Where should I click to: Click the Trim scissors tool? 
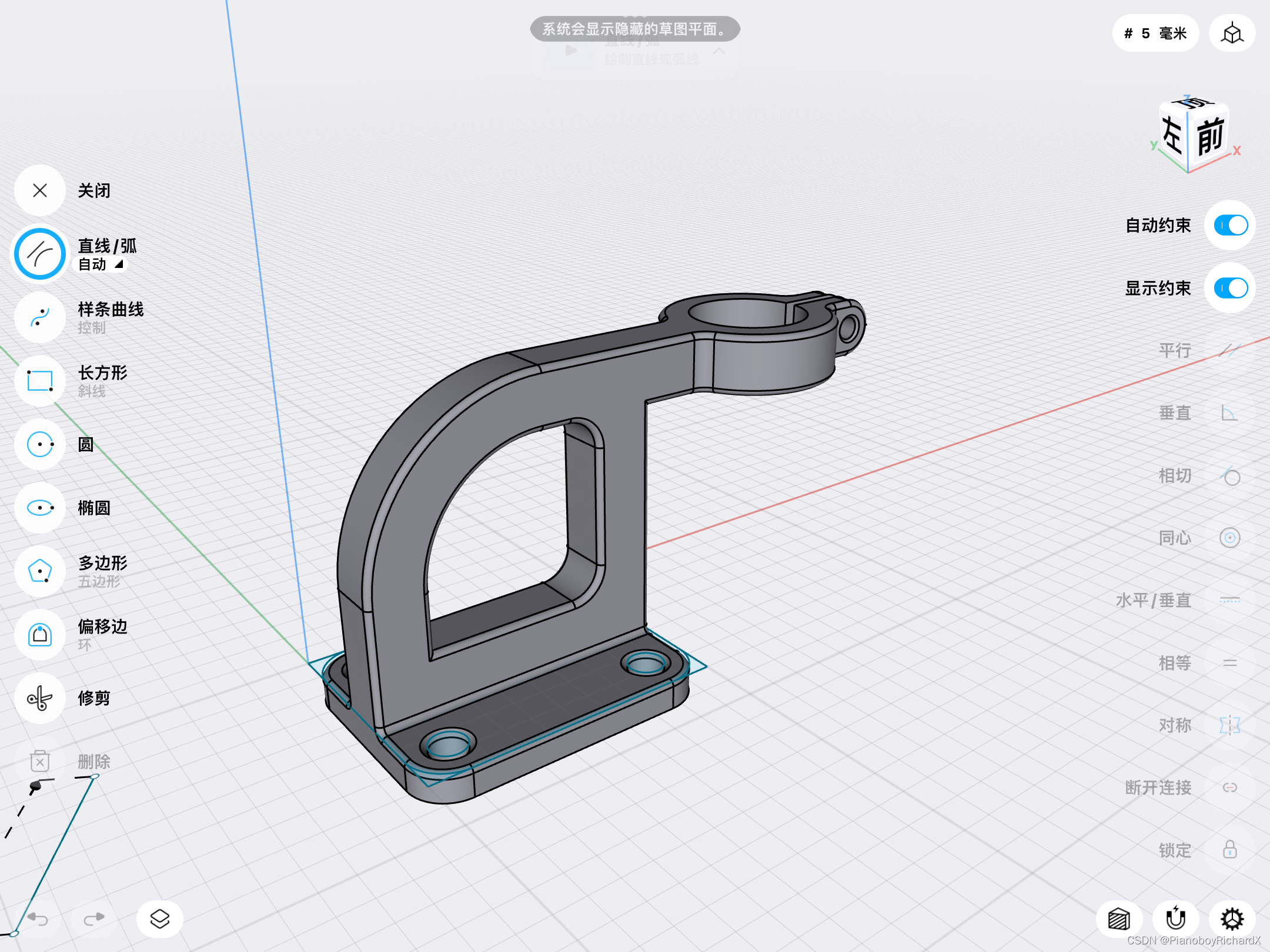pos(40,698)
